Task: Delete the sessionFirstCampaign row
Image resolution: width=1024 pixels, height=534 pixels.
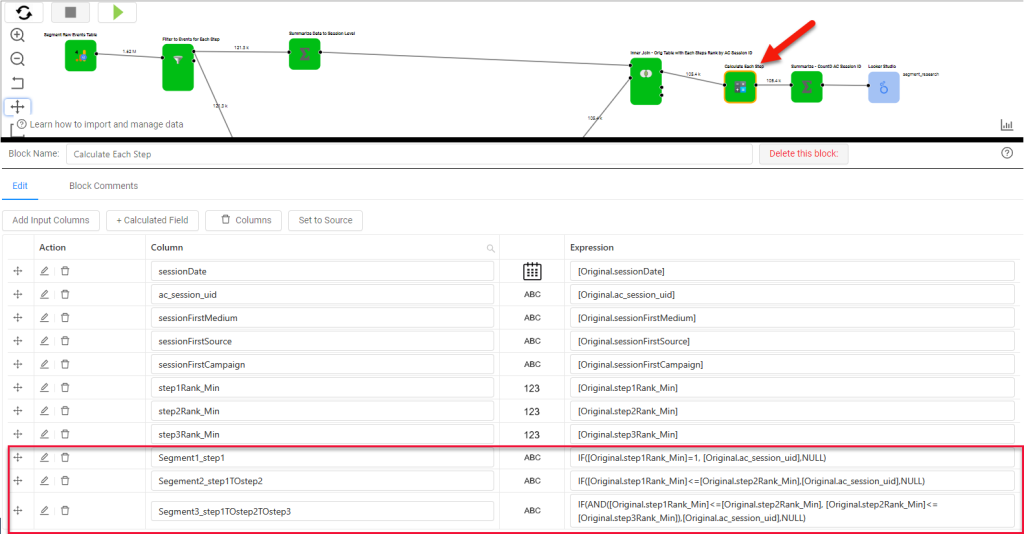Action: point(65,364)
